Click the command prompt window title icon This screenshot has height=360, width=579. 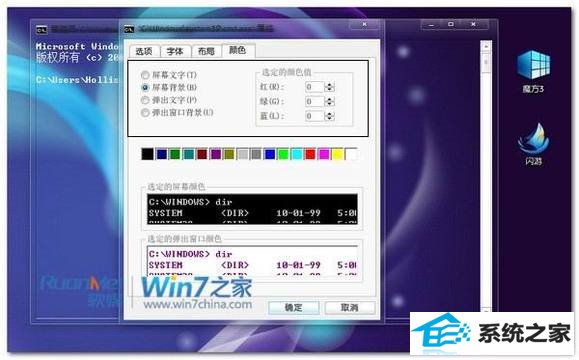(42, 30)
